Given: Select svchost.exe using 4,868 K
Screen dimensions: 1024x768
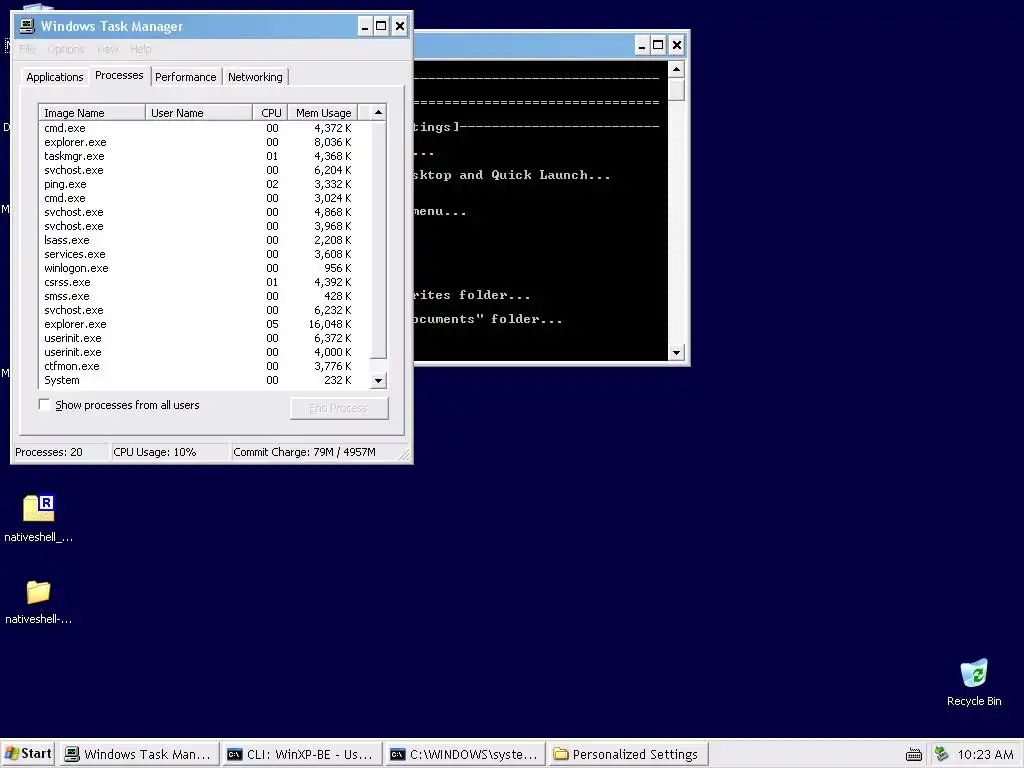Looking at the screenshot, I should [204, 212].
